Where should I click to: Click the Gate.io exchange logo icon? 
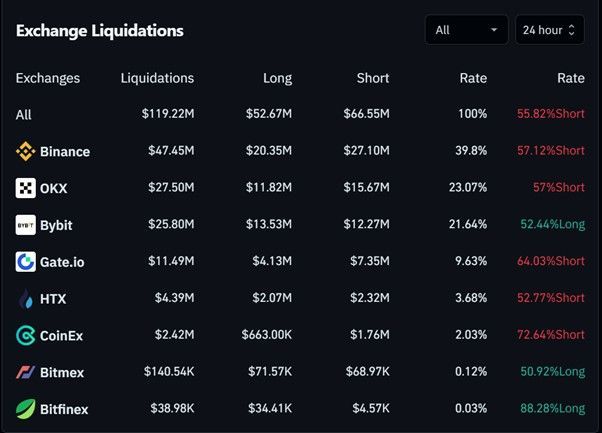pyautogui.click(x=26, y=262)
